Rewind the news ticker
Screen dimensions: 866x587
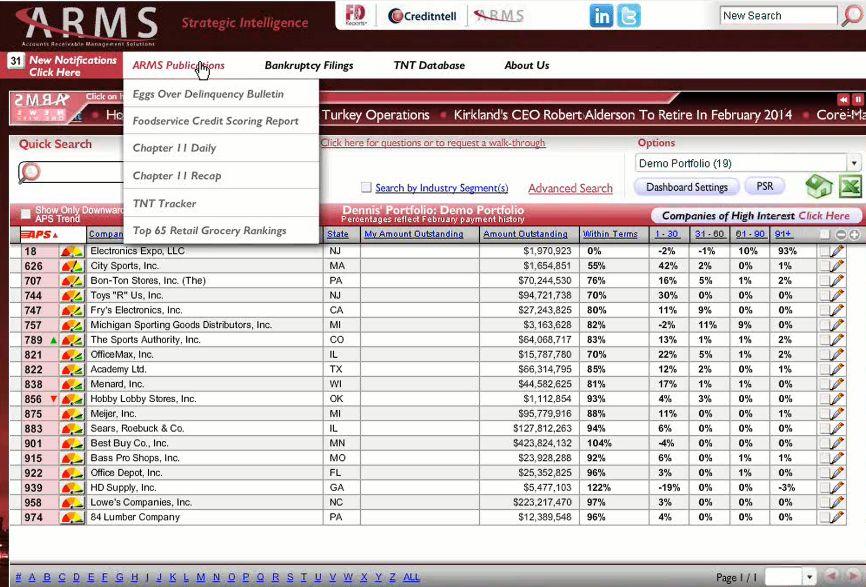843,99
